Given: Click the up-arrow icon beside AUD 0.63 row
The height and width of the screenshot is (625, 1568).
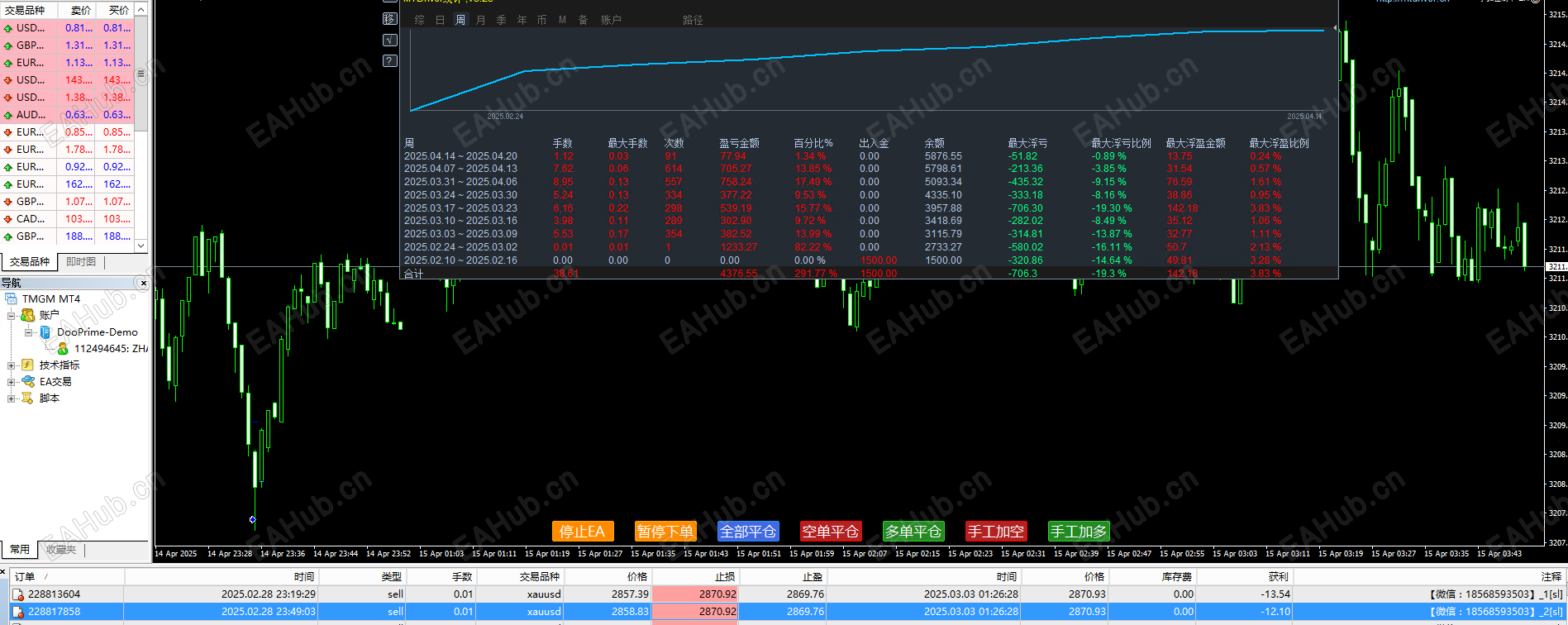Looking at the screenshot, I should pos(8,115).
